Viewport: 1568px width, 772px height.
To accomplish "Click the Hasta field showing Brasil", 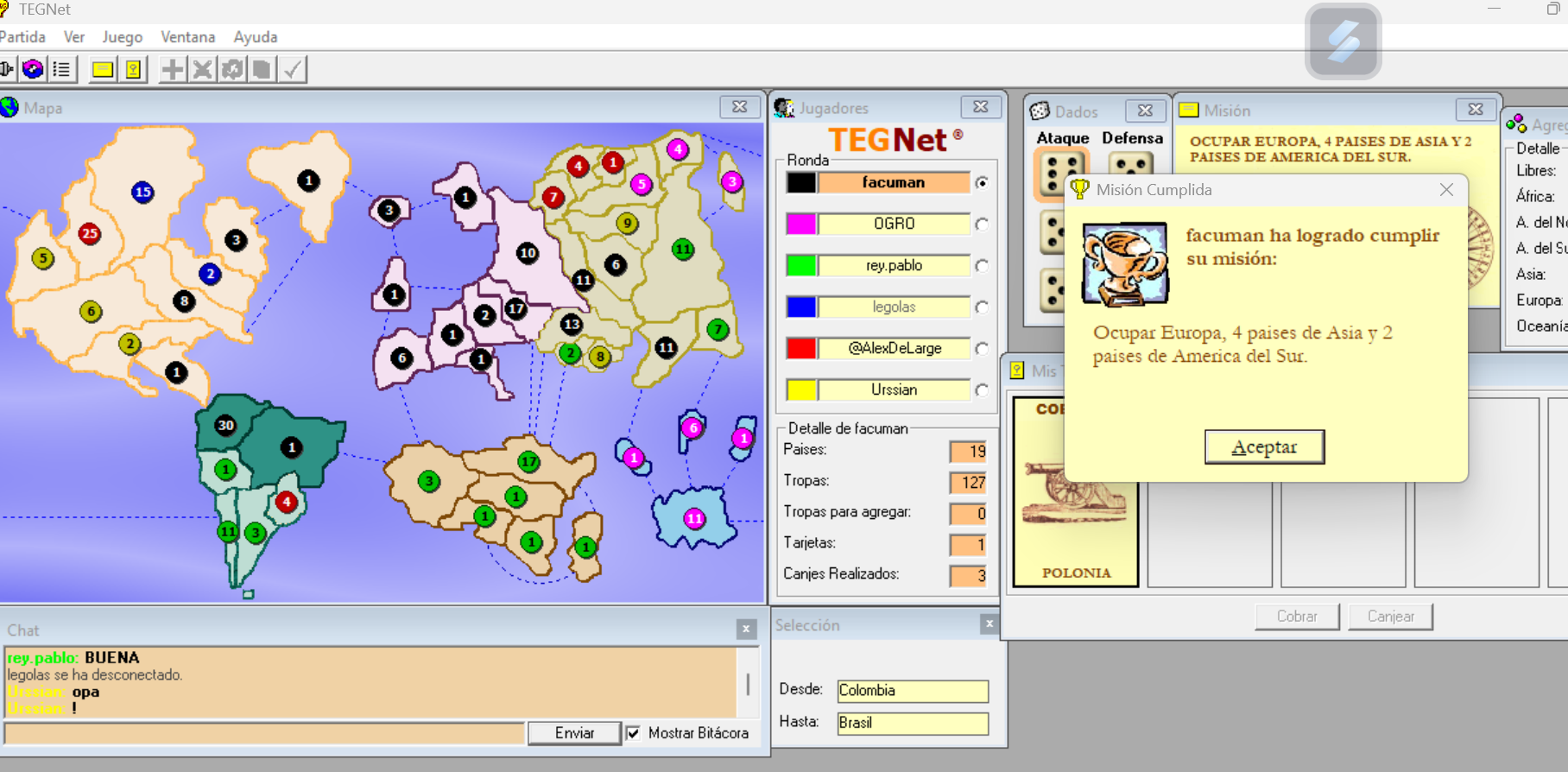I will [913, 724].
